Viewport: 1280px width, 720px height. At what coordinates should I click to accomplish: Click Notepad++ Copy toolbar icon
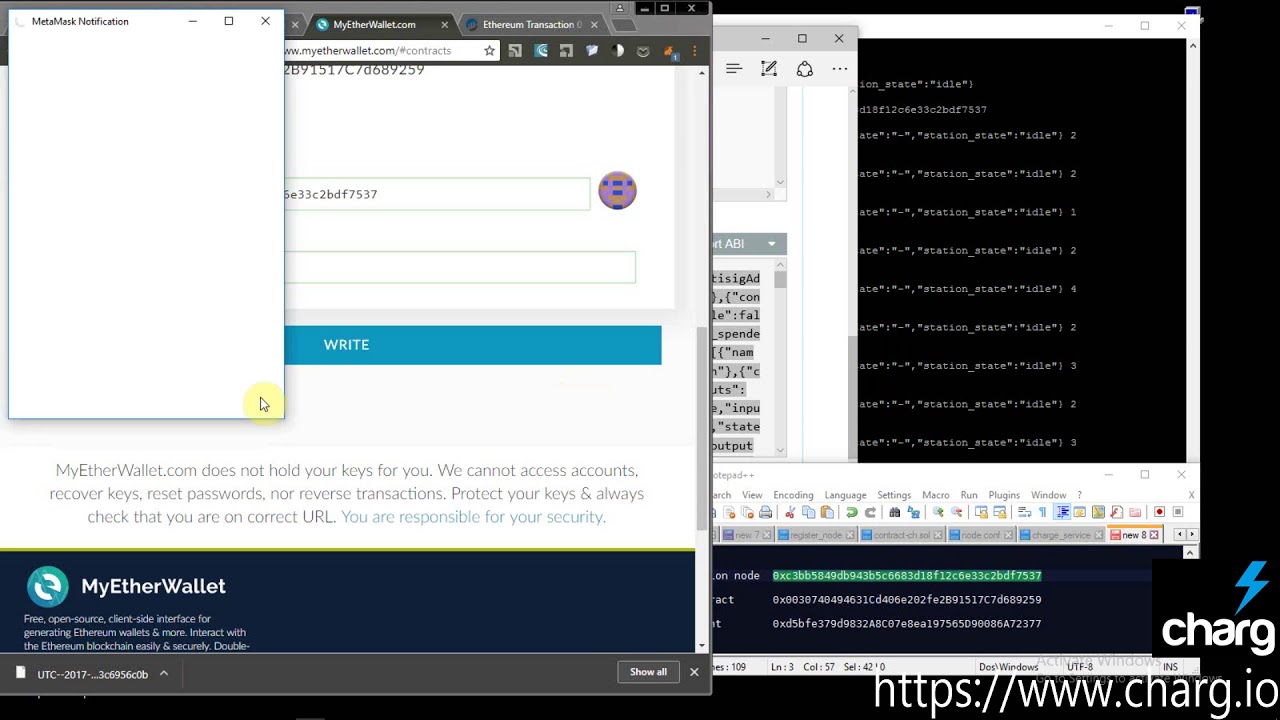809,512
